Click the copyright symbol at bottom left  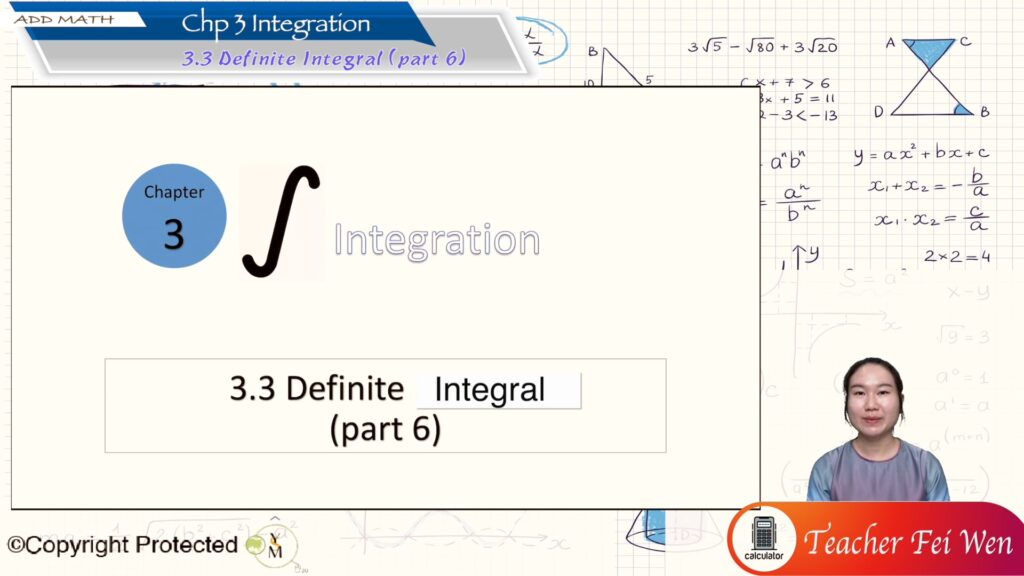16,545
